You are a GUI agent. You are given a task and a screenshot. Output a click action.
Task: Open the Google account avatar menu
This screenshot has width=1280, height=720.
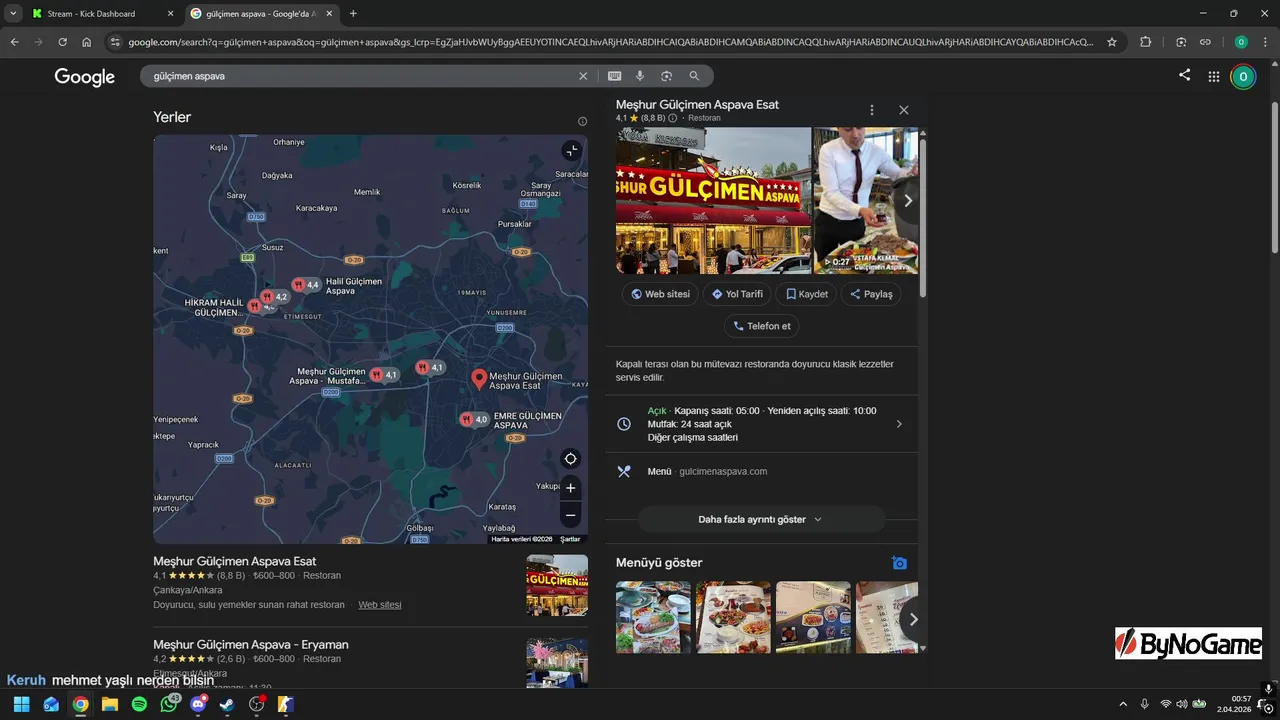tap(1242, 77)
